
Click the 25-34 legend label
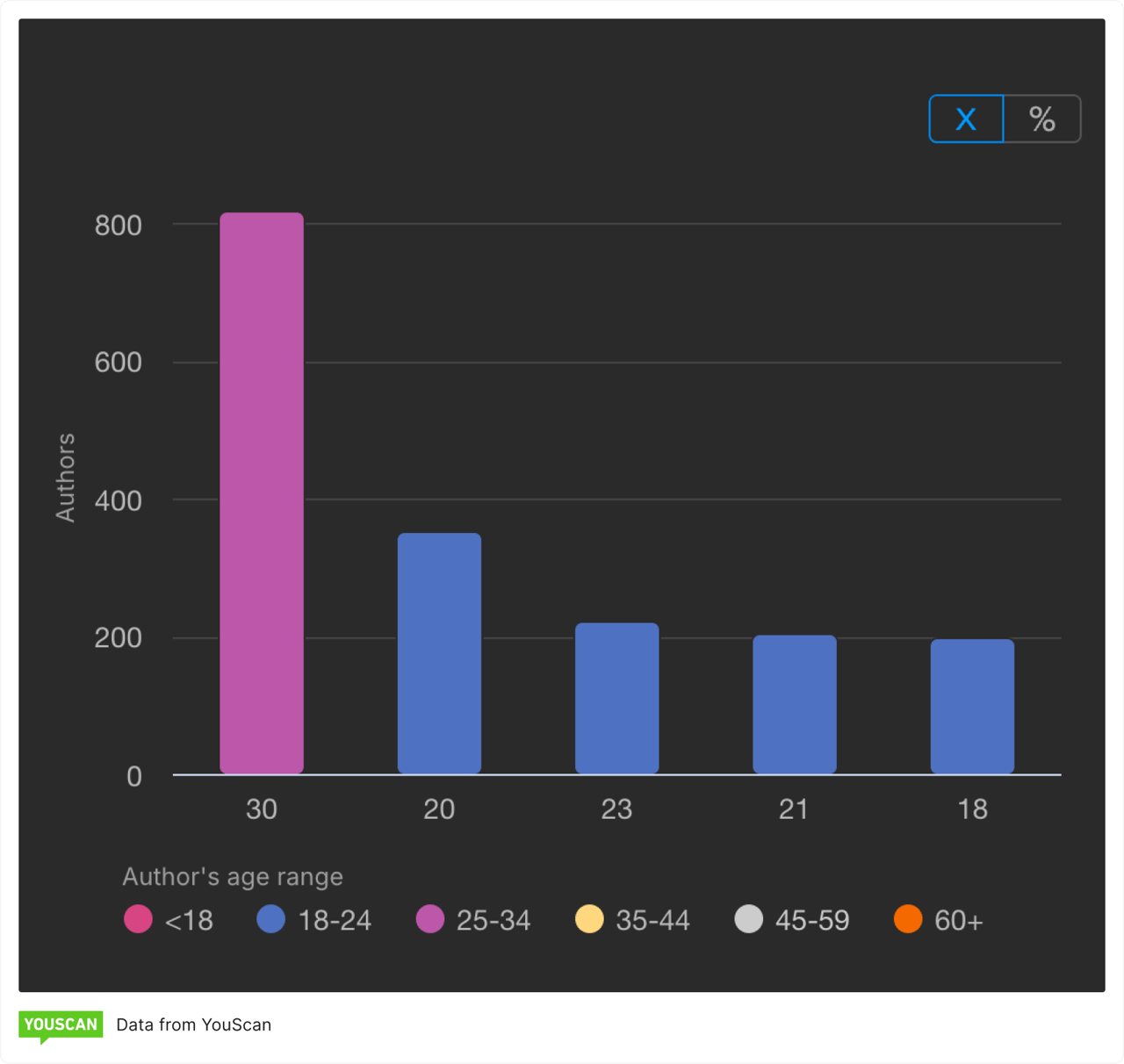click(x=494, y=920)
